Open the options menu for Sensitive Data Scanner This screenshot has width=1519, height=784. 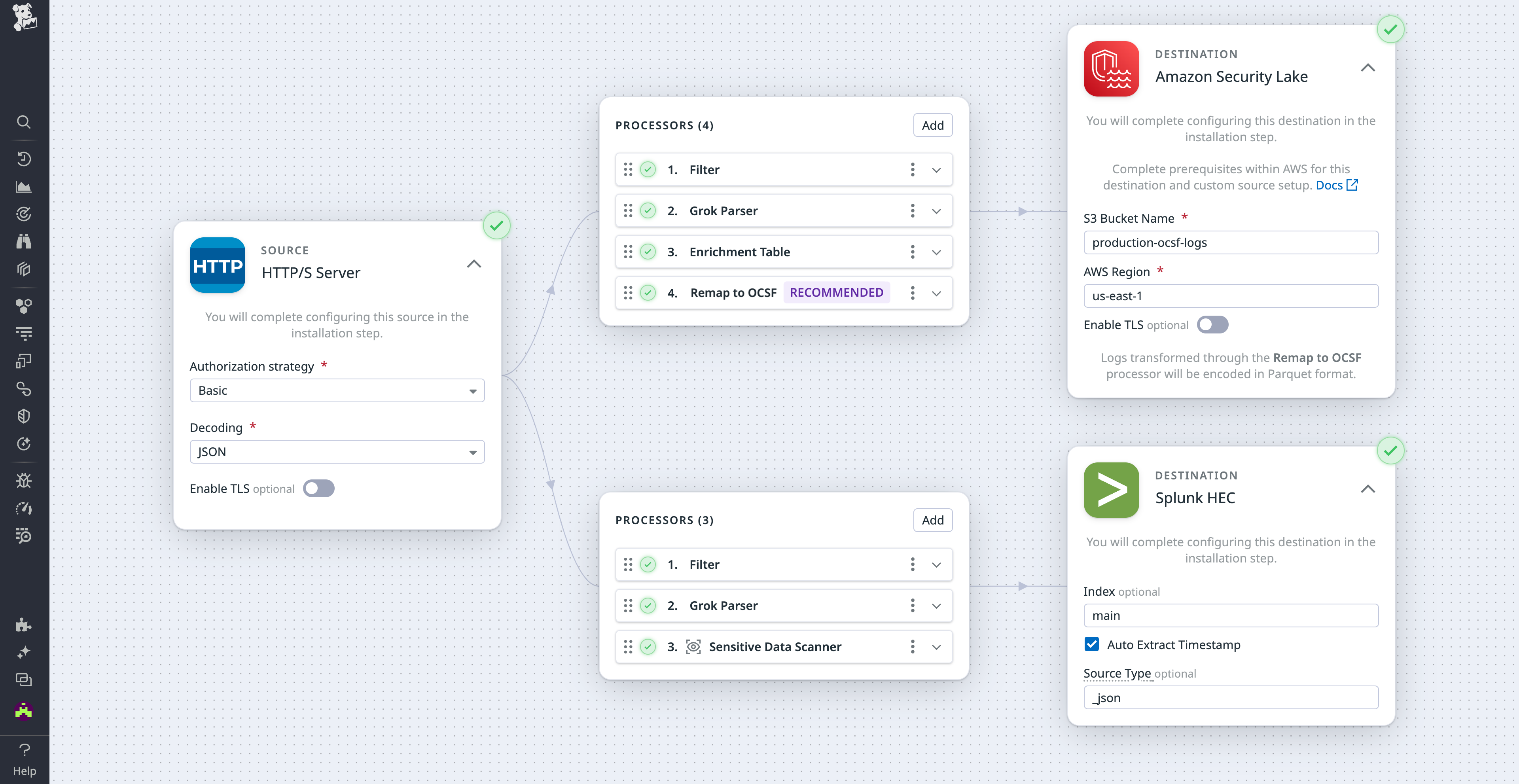pos(912,647)
